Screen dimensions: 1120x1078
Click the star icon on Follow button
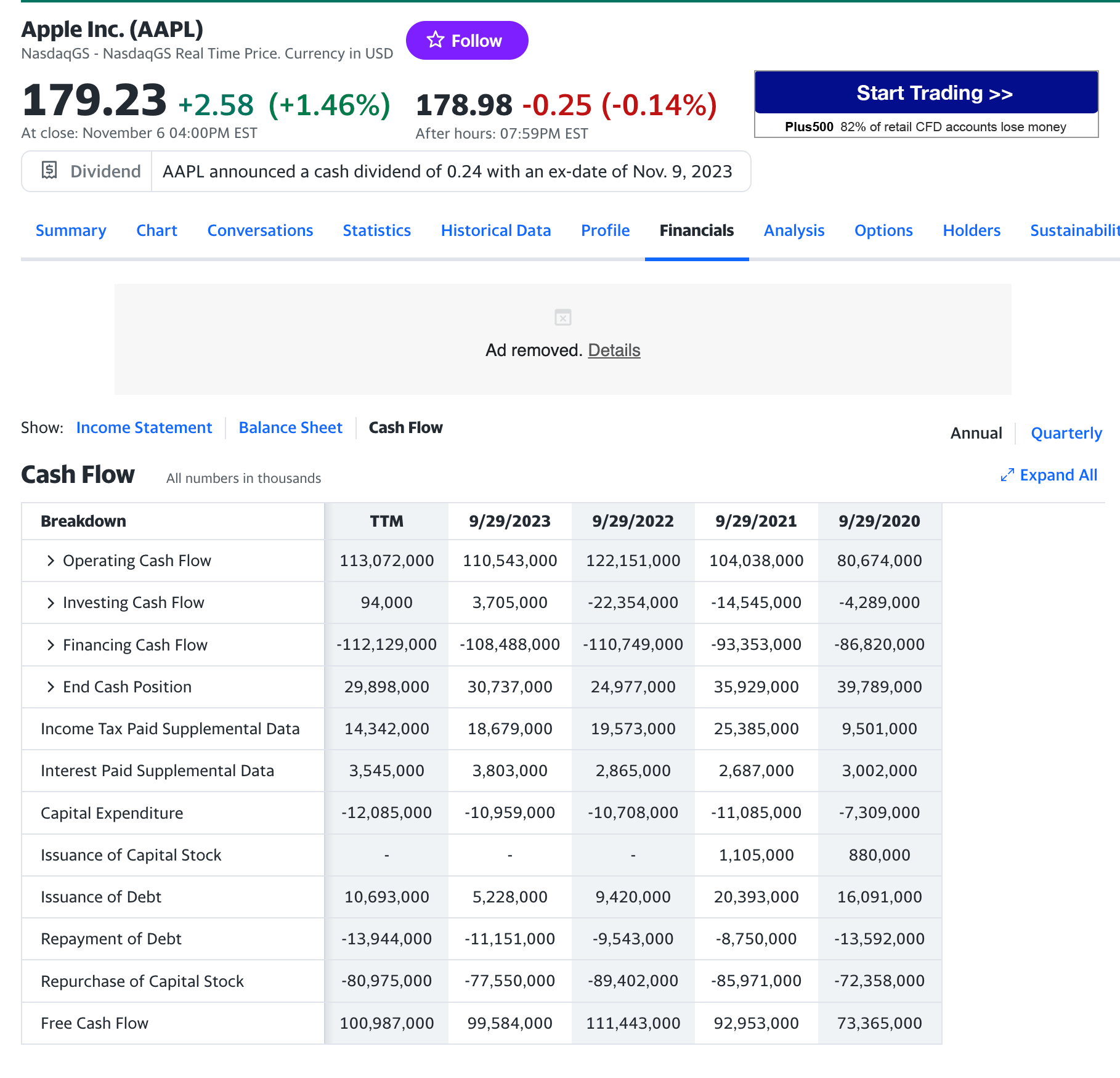(x=436, y=40)
